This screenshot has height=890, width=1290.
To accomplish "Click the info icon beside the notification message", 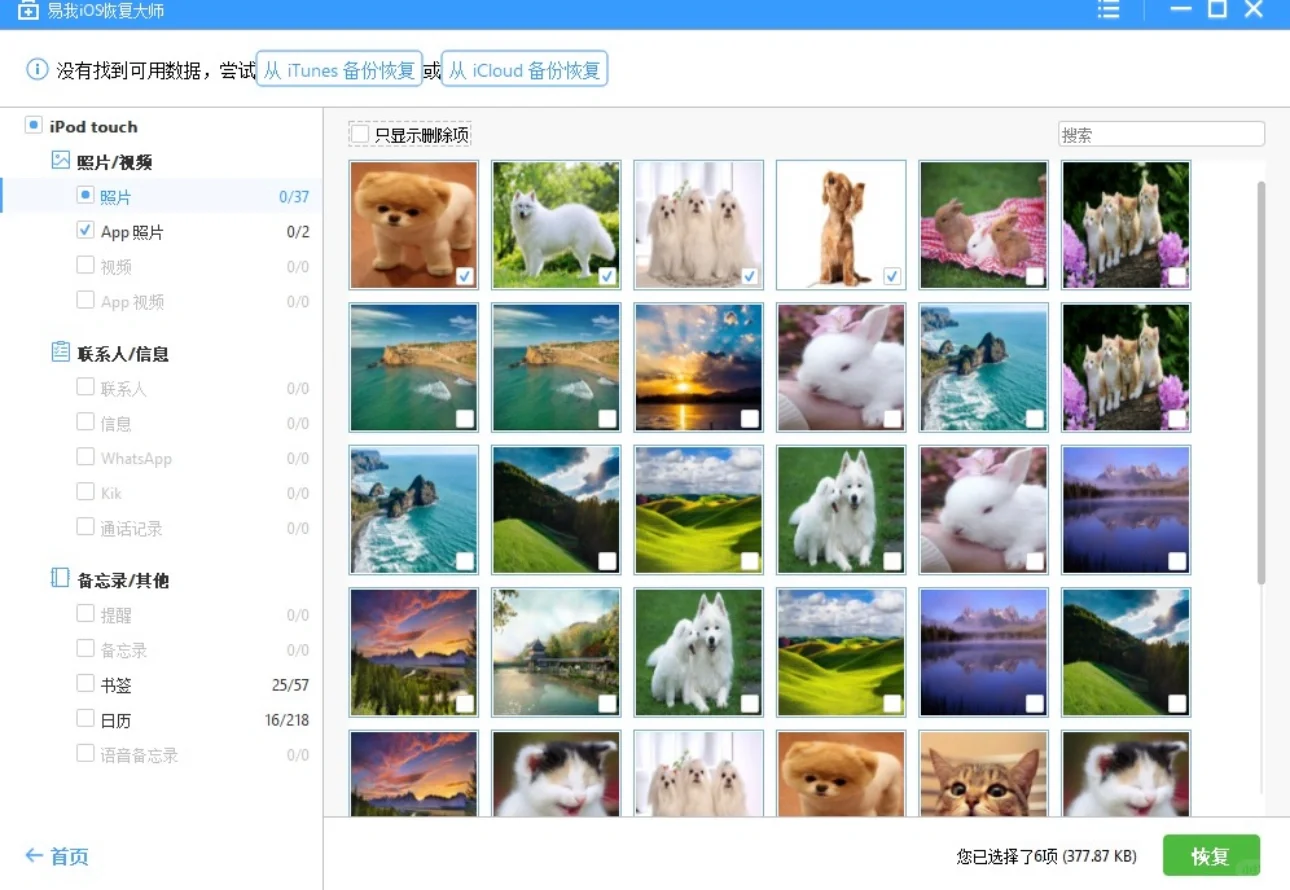I will tap(38, 69).
